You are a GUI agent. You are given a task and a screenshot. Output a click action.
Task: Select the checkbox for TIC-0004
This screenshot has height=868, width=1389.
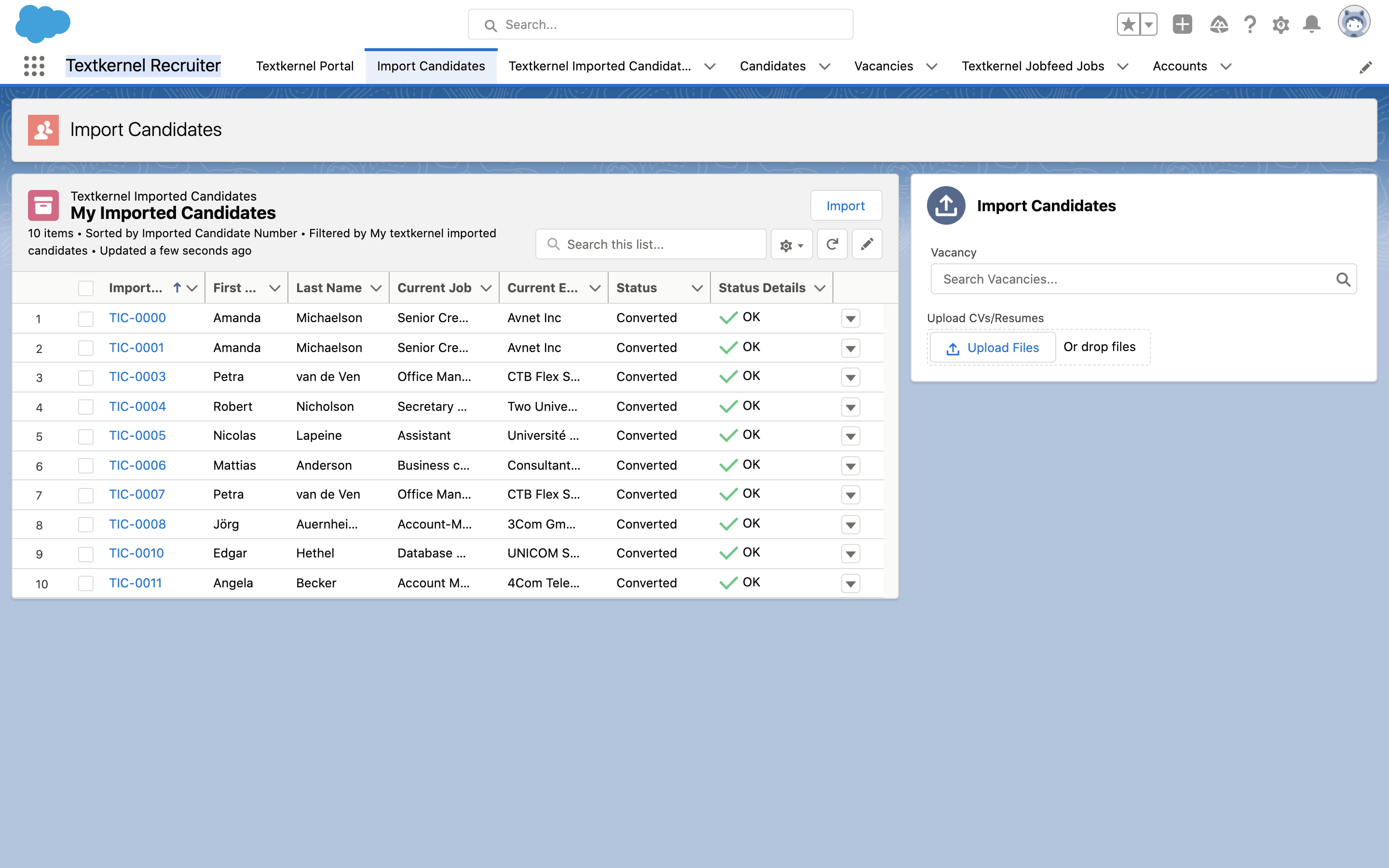click(x=85, y=407)
